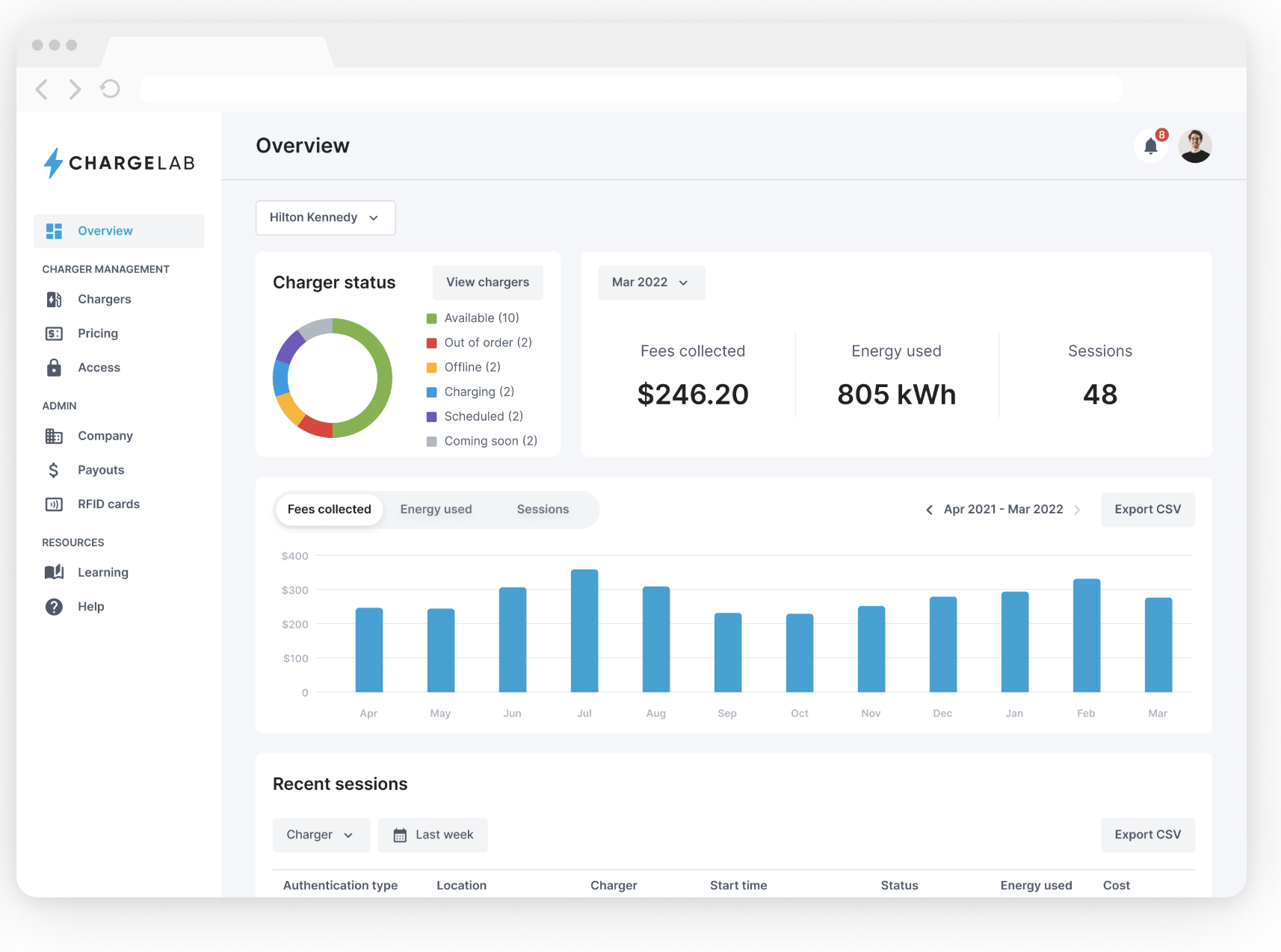Click the Payouts dollar sign icon
Viewport: 1281px width, 952px height.
coord(54,470)
